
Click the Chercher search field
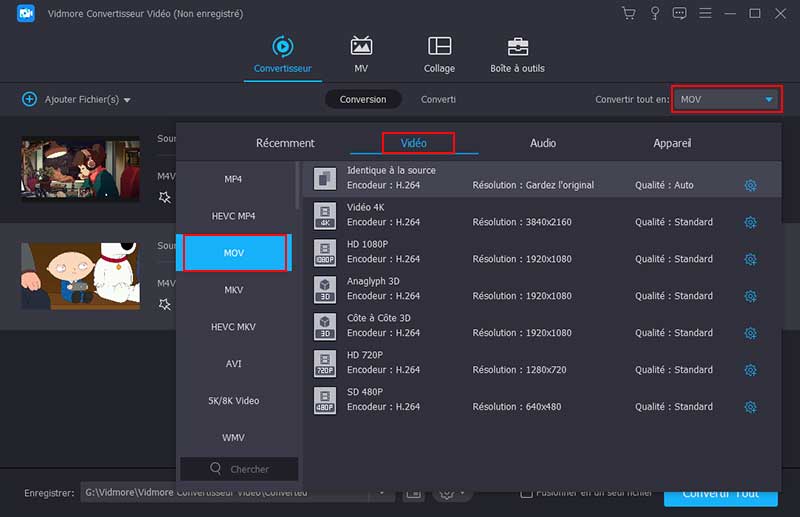tap(239, 469)
